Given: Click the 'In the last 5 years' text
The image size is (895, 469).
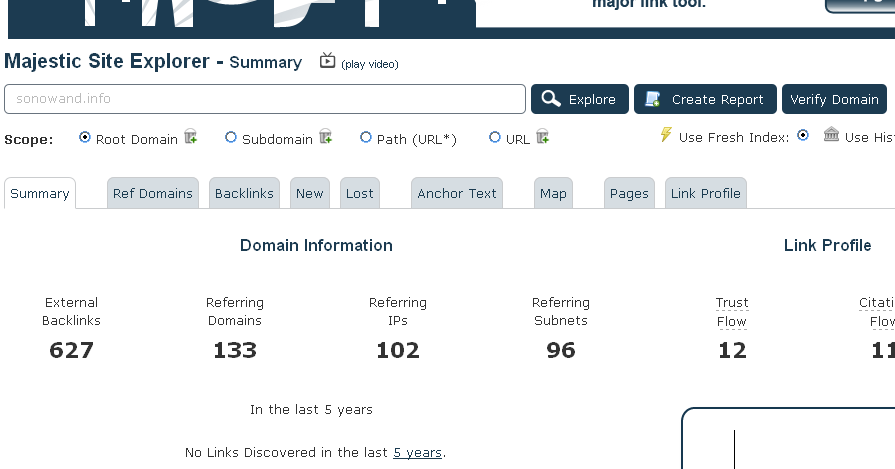Looking at the screenshot, I should click(x=311, y=410).
